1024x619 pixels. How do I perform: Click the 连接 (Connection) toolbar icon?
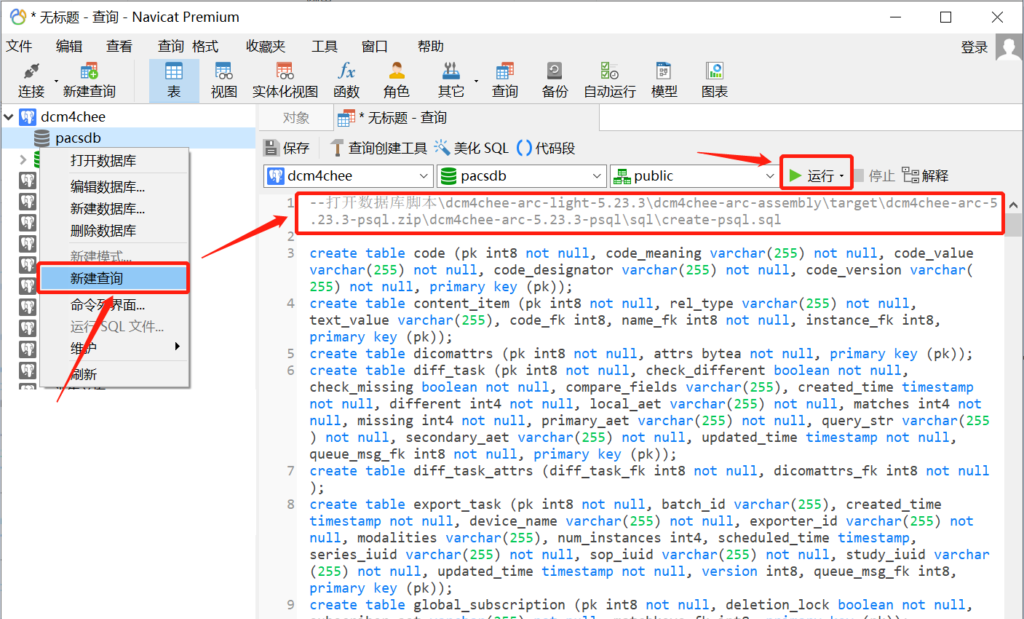[x=31, y=79]
